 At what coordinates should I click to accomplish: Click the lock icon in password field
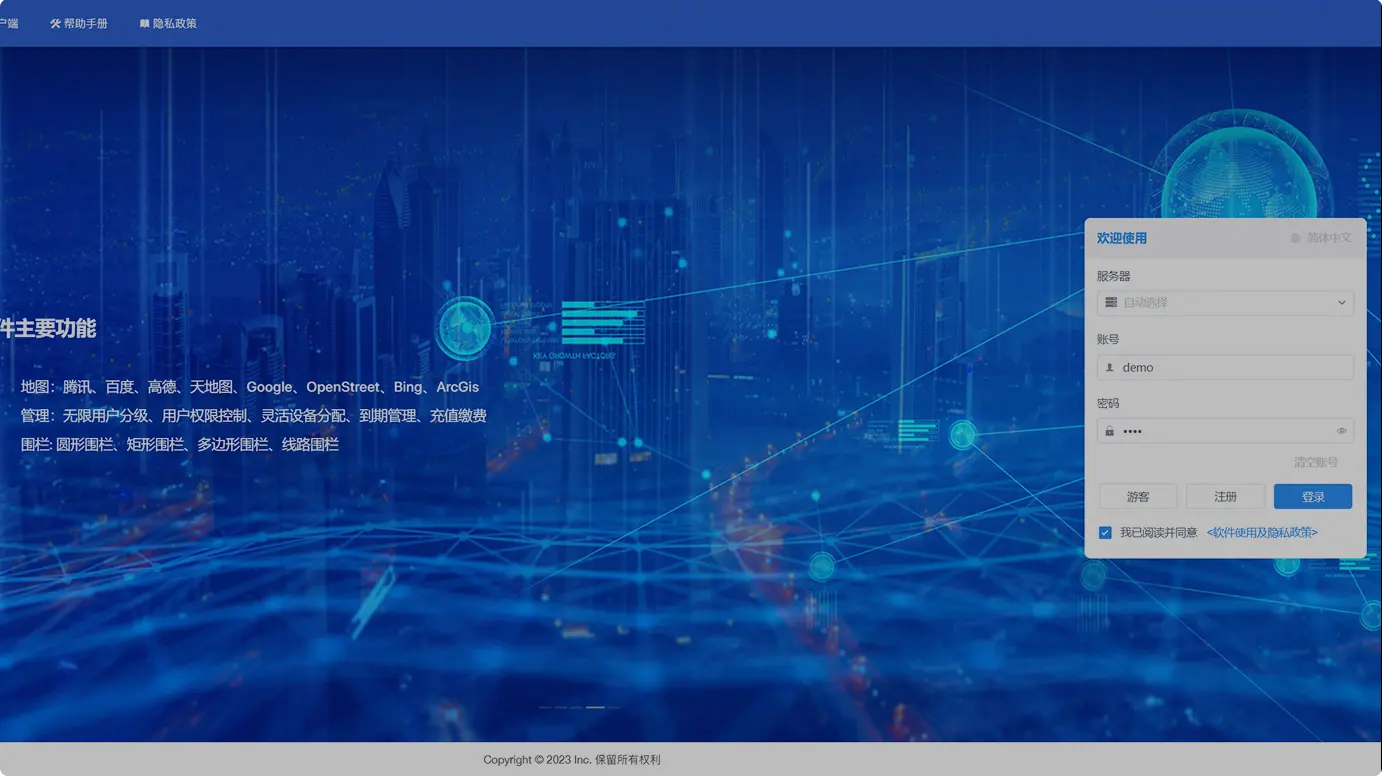click(x=1109, y=431)
